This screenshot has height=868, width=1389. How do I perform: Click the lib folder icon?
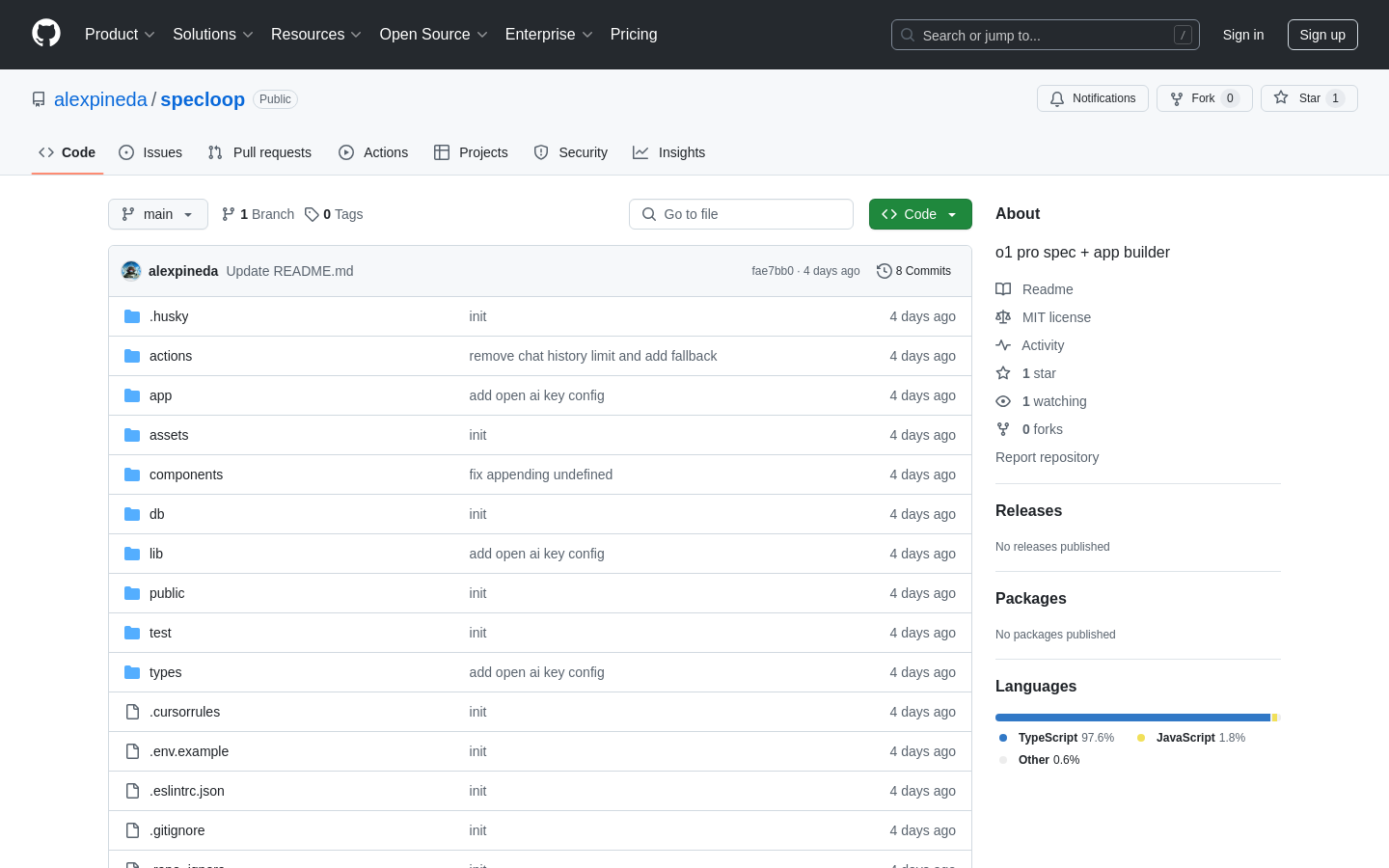(132, 554)
